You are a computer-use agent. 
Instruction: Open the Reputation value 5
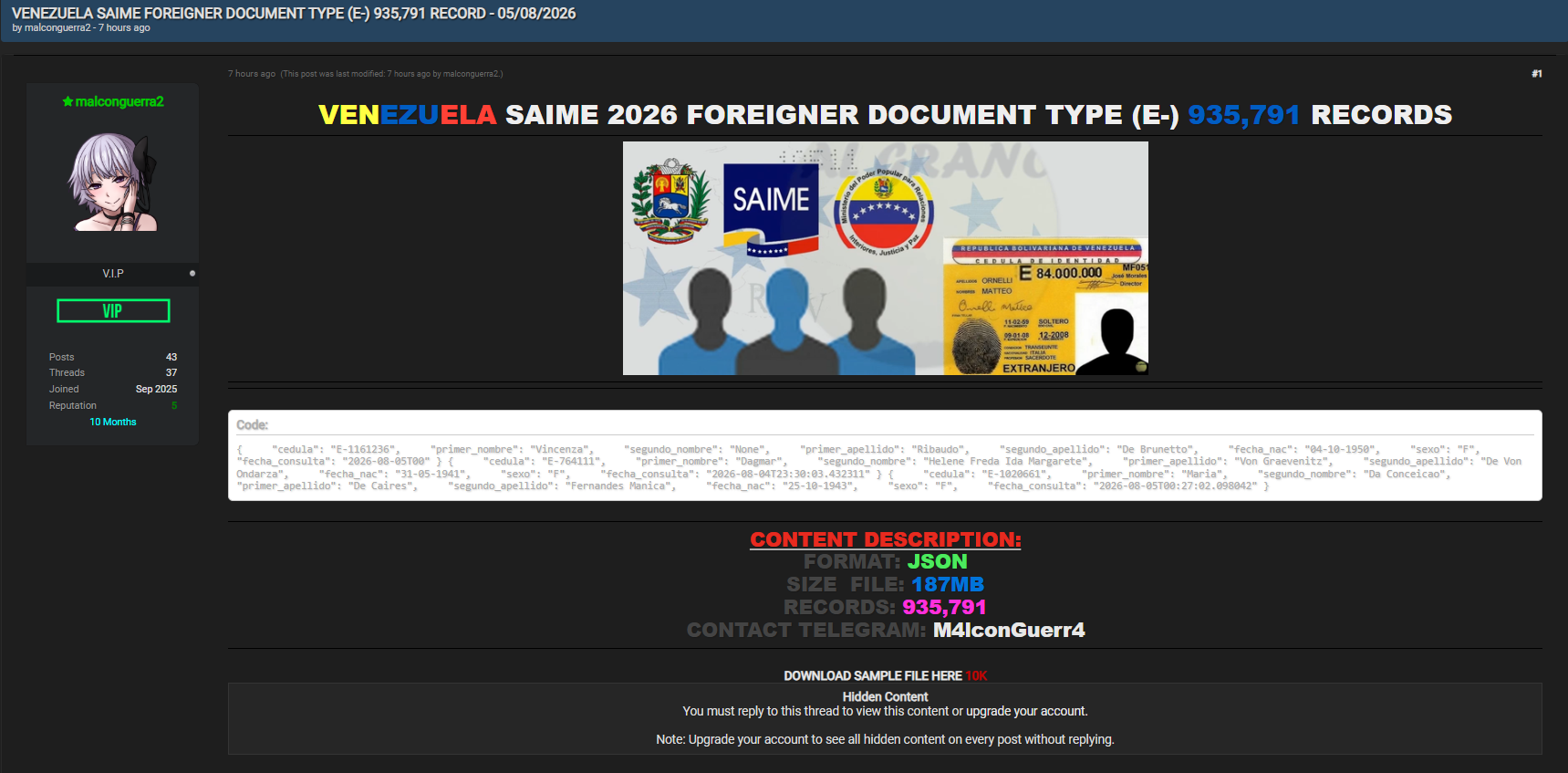pyautogui.click(x=174, y=405)
